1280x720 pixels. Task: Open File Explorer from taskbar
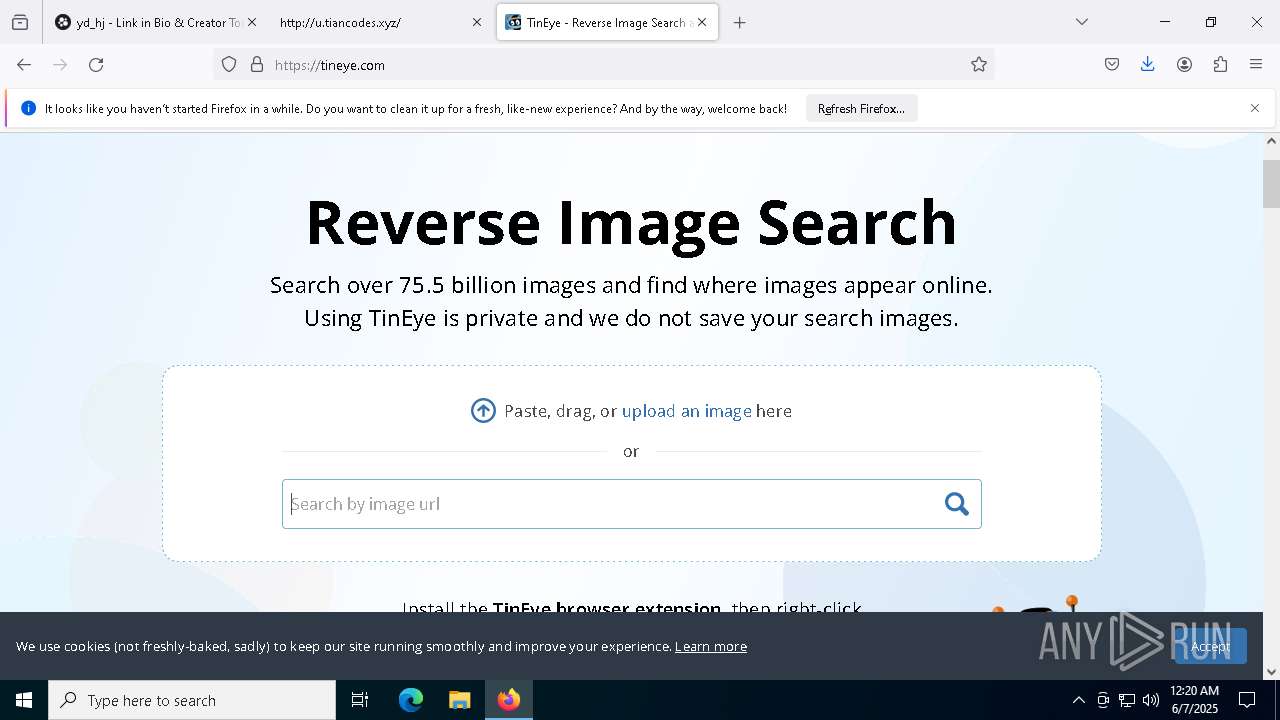pyautogui.click(x=459, y=700)
